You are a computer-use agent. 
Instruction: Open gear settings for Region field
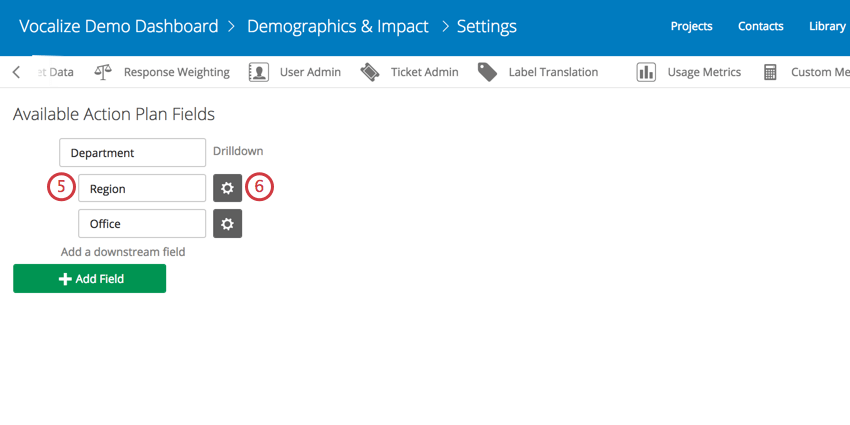tap(227, 188)
